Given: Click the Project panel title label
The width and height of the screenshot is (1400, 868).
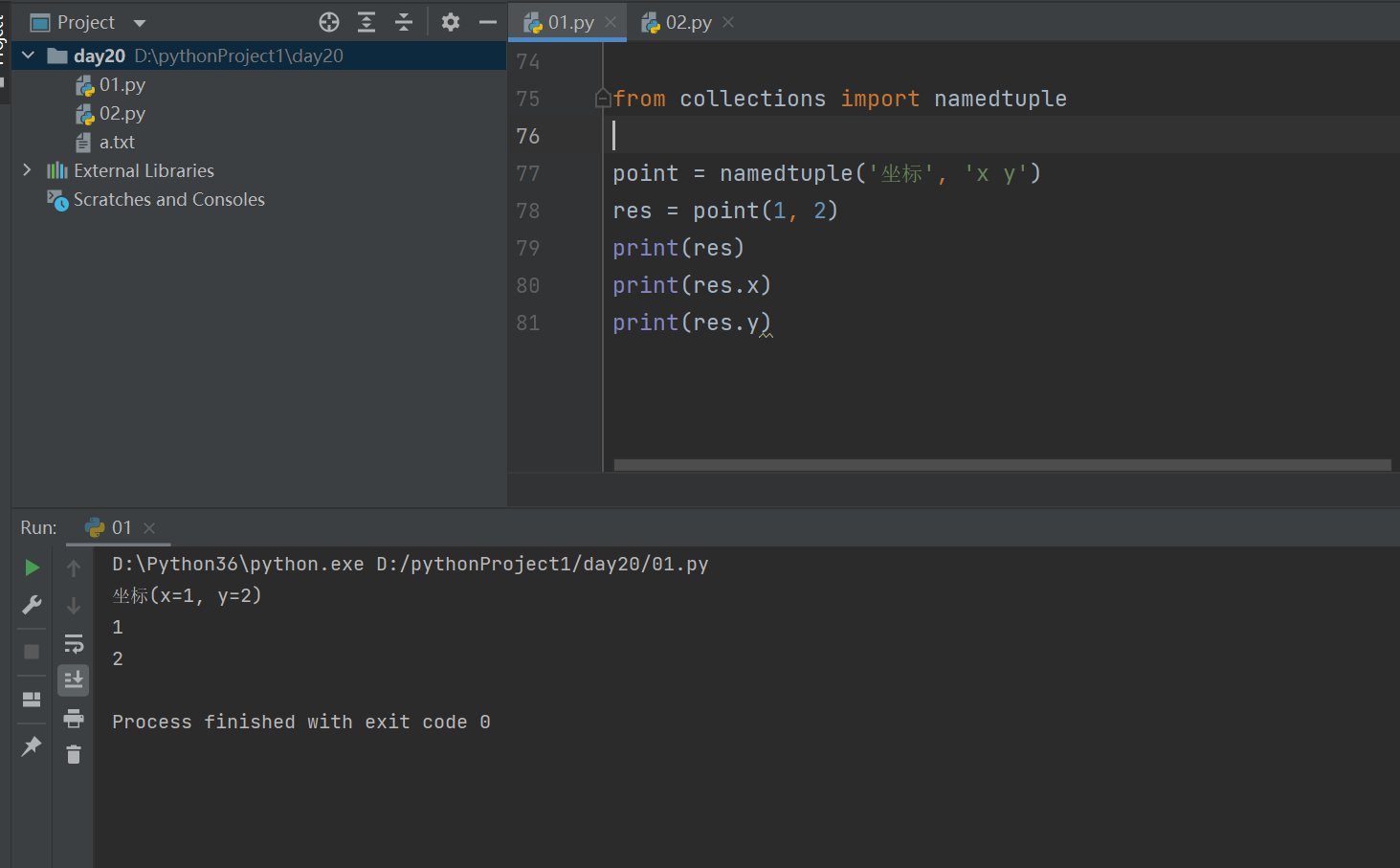Looking at the screenshot, I should pos(85,22).
